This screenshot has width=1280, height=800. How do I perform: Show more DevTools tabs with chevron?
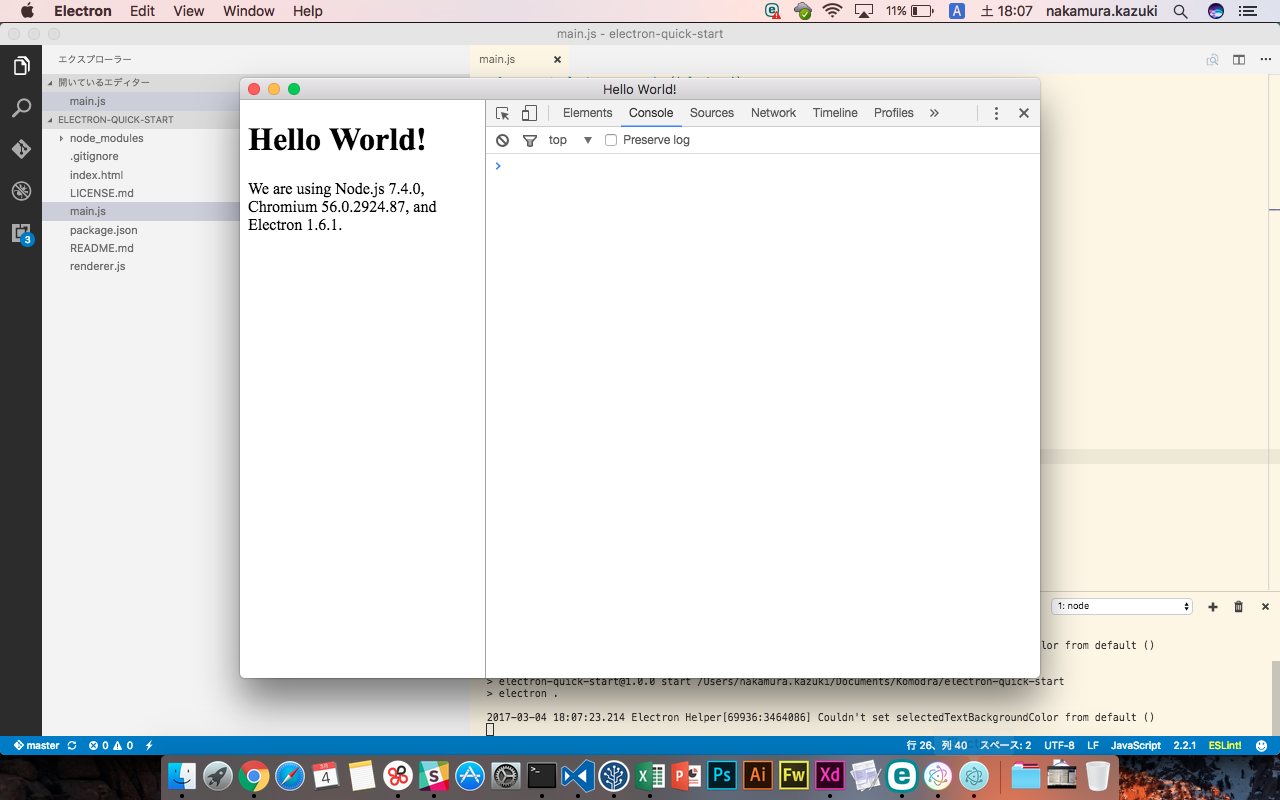pos(934,113)
